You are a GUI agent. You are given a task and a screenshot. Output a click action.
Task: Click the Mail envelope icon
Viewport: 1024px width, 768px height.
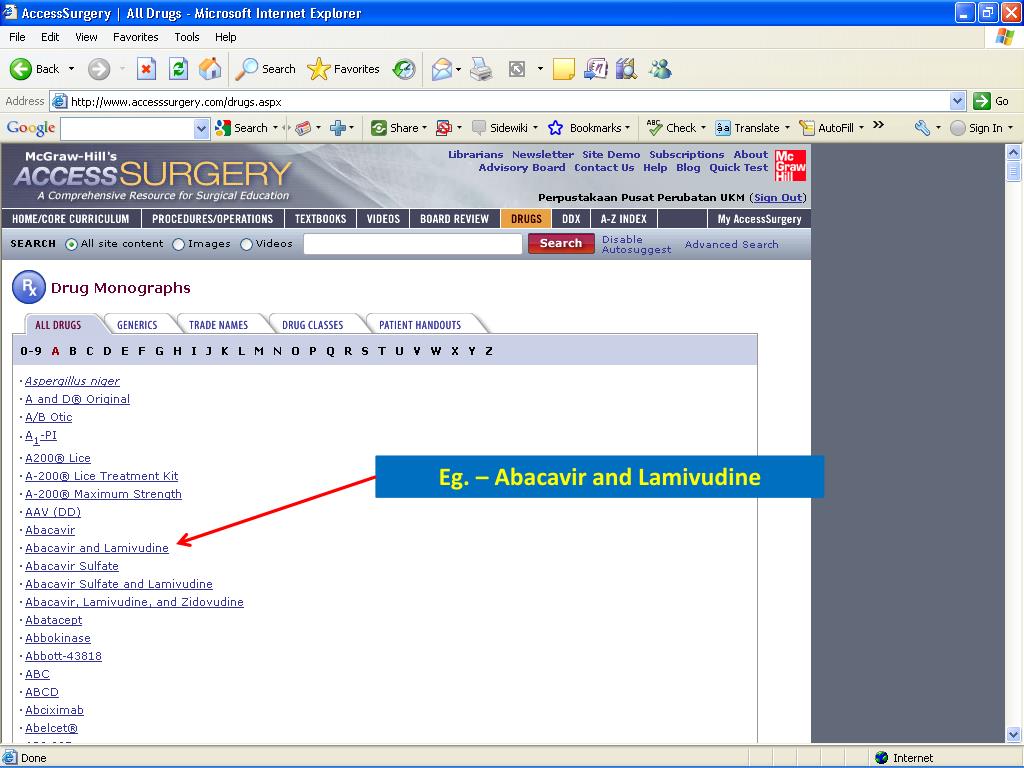click(442, 69)
